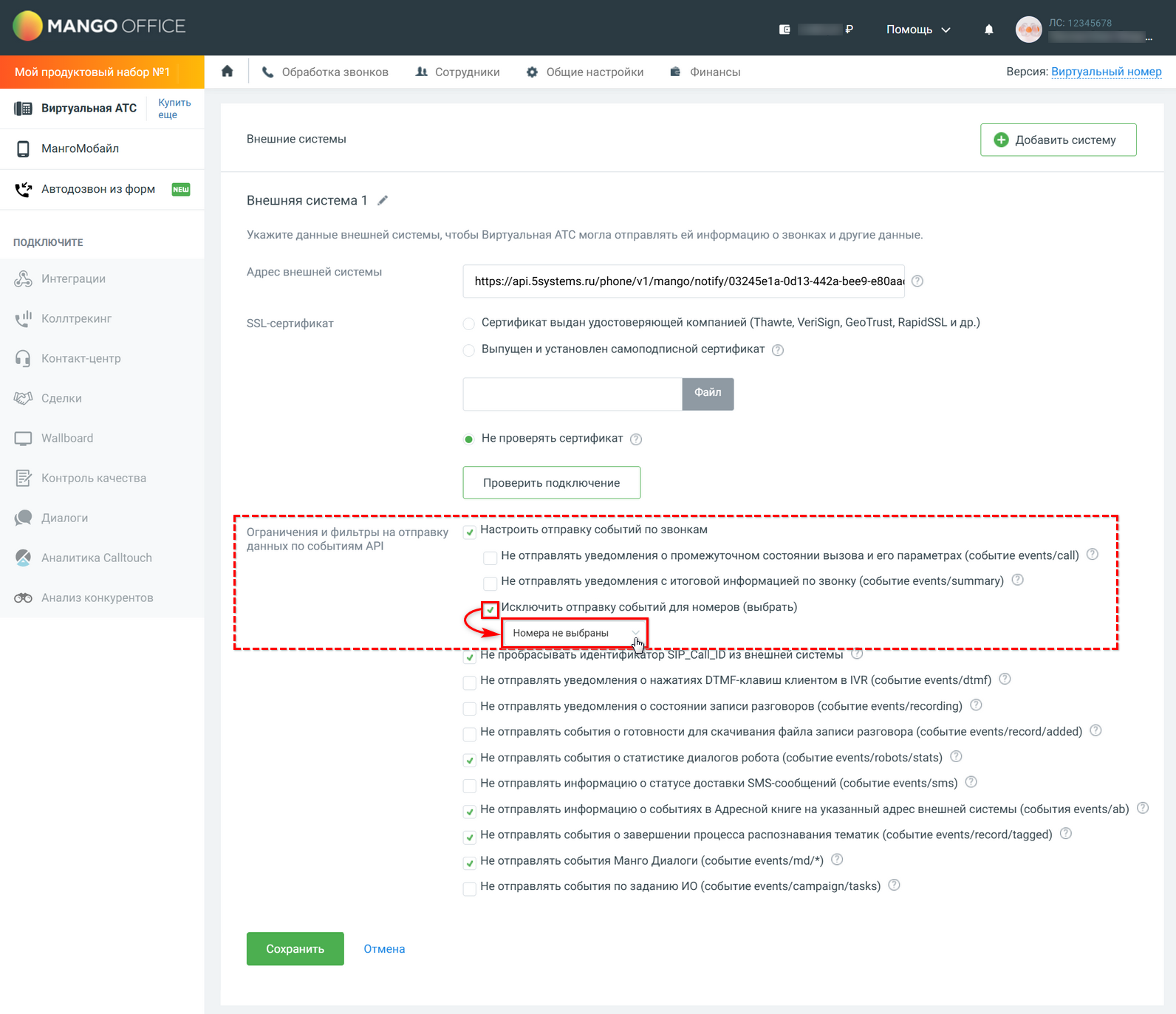Check box to skip events/dtmf notifications

pyautogui.click(x=469, y=682)
